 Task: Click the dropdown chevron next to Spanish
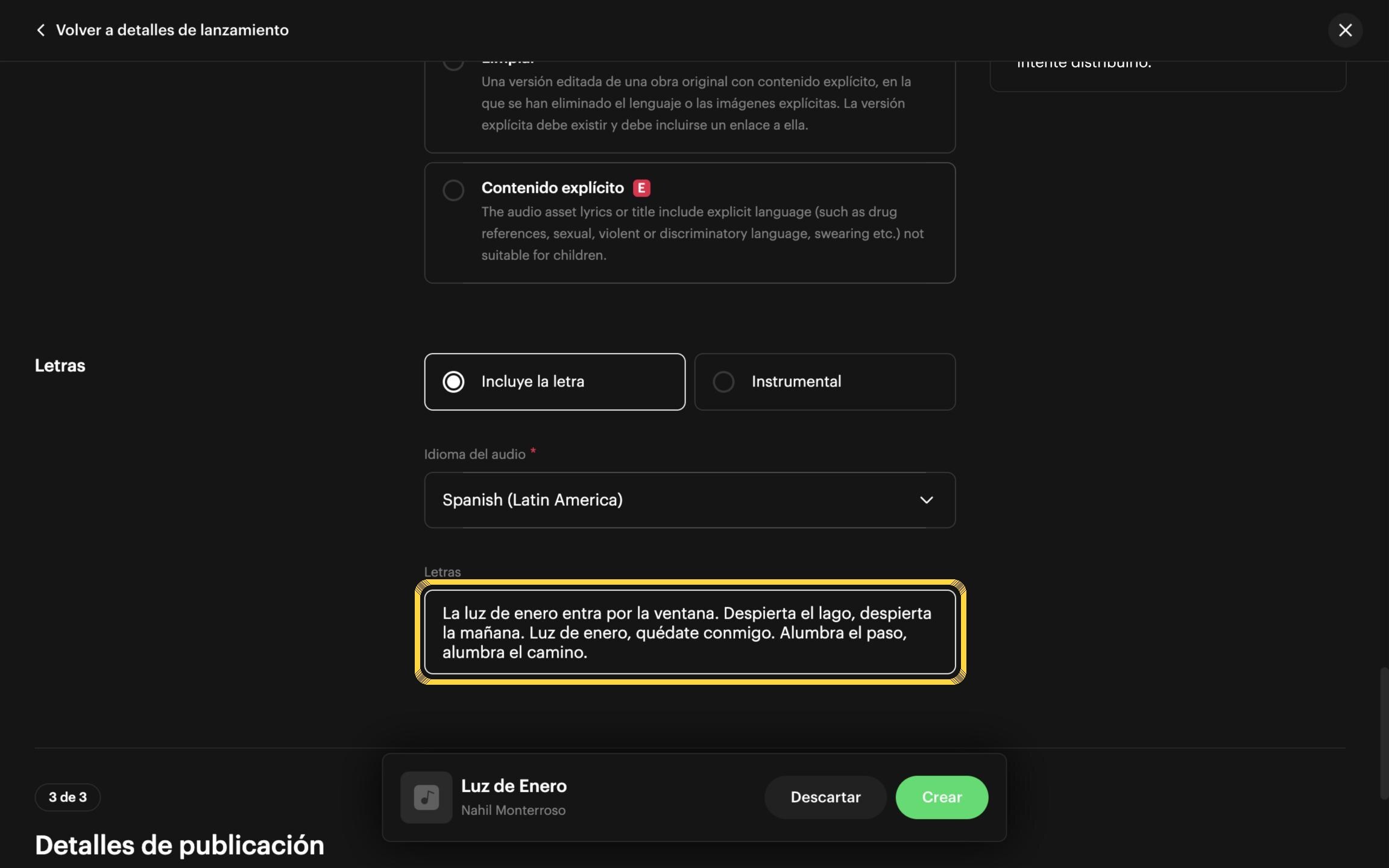[x=927, y=500]
